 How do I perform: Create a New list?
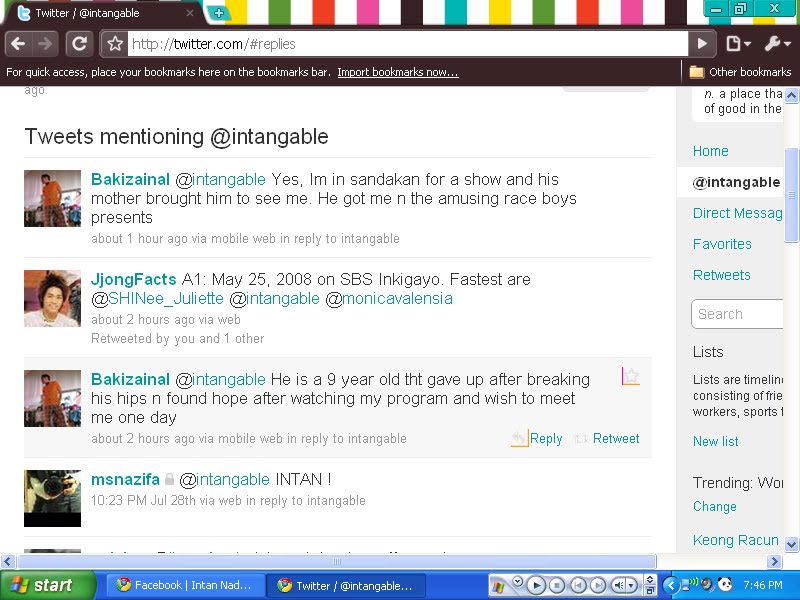715,441
